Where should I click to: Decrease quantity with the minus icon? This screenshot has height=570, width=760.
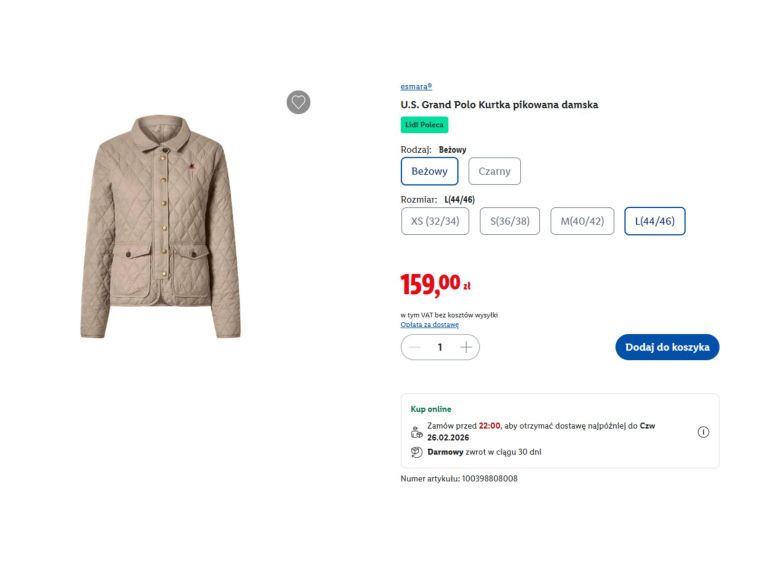(x=416, y=347)
